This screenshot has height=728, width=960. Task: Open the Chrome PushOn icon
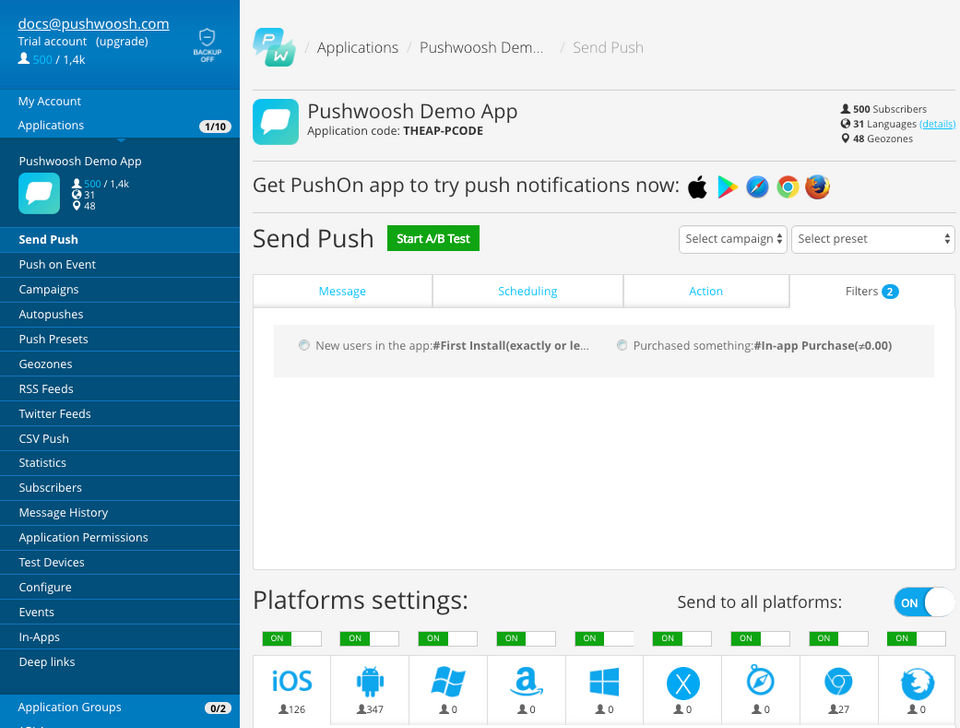tap(787, 187)
